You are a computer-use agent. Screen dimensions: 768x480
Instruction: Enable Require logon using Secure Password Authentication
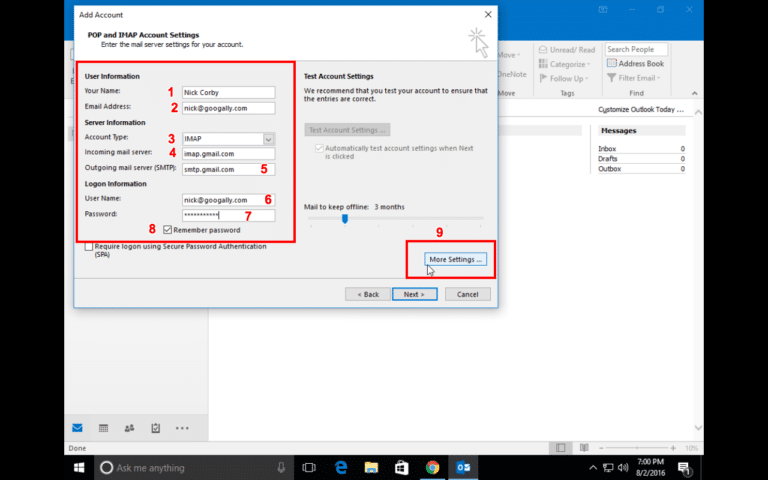89,247
